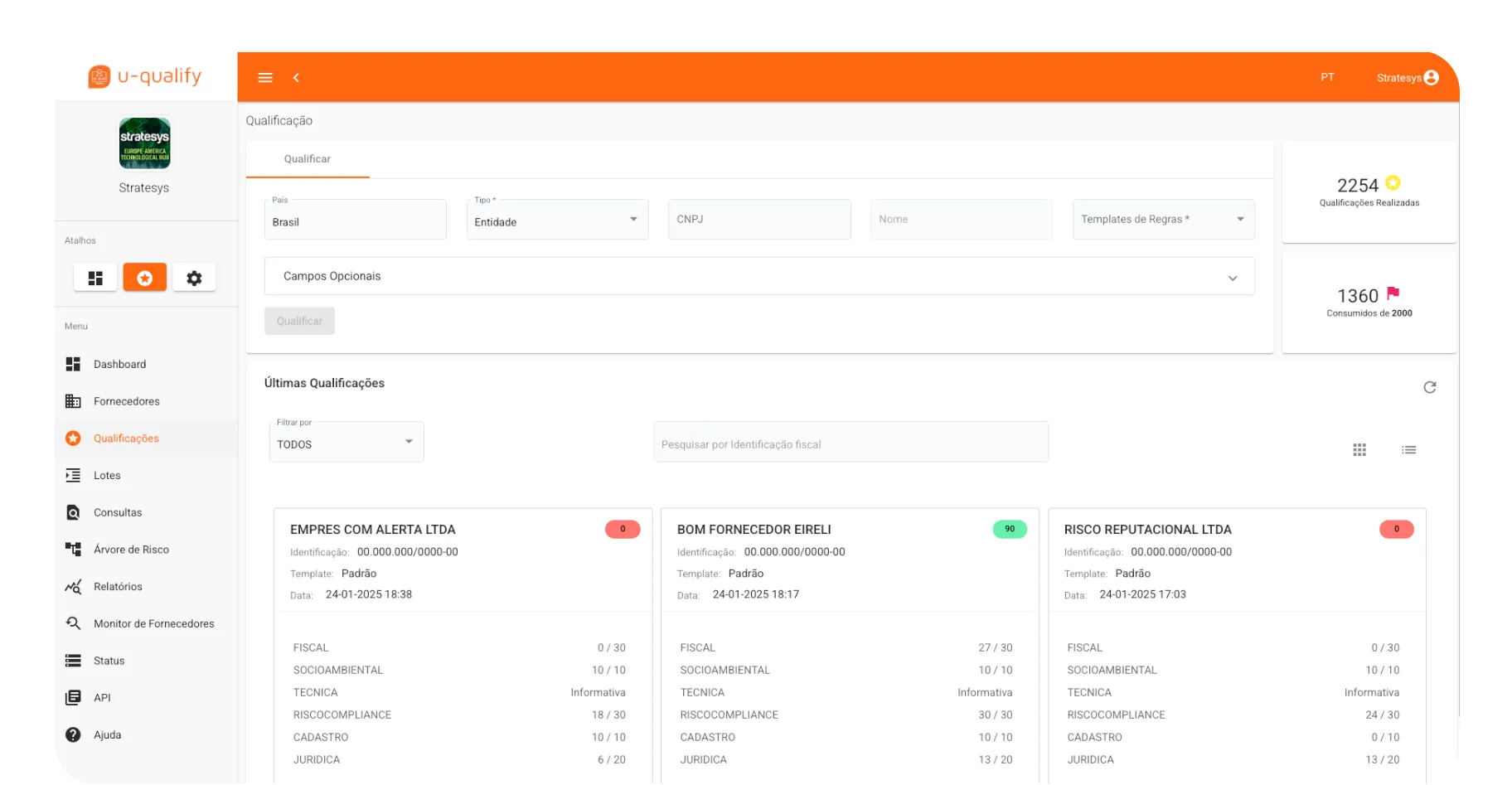Click the green 90 score badge
Viewport: 1512px width, 785px height.
(x=1009, y=529)
